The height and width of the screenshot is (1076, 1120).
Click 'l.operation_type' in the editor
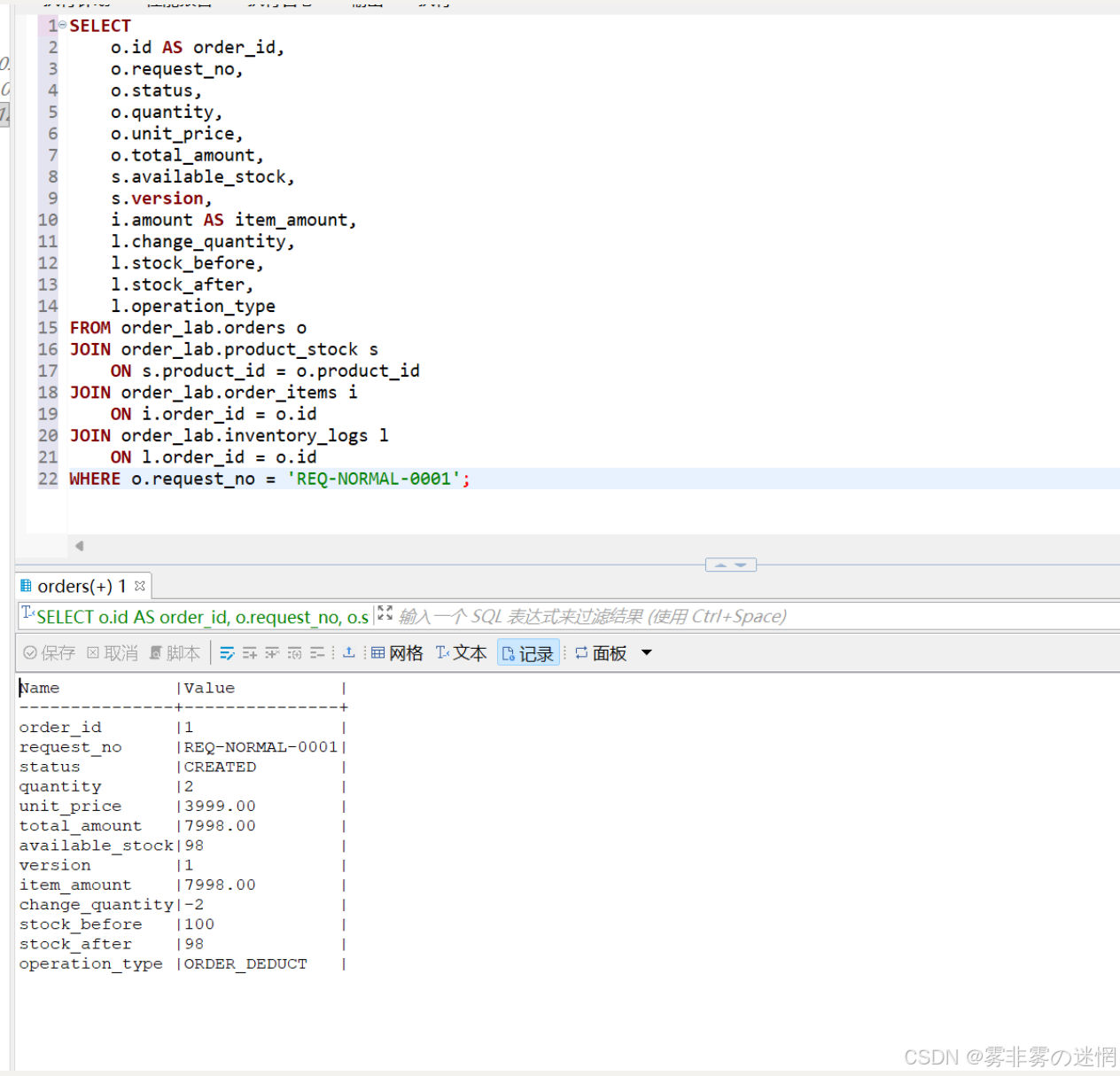[x=193, y=306]
